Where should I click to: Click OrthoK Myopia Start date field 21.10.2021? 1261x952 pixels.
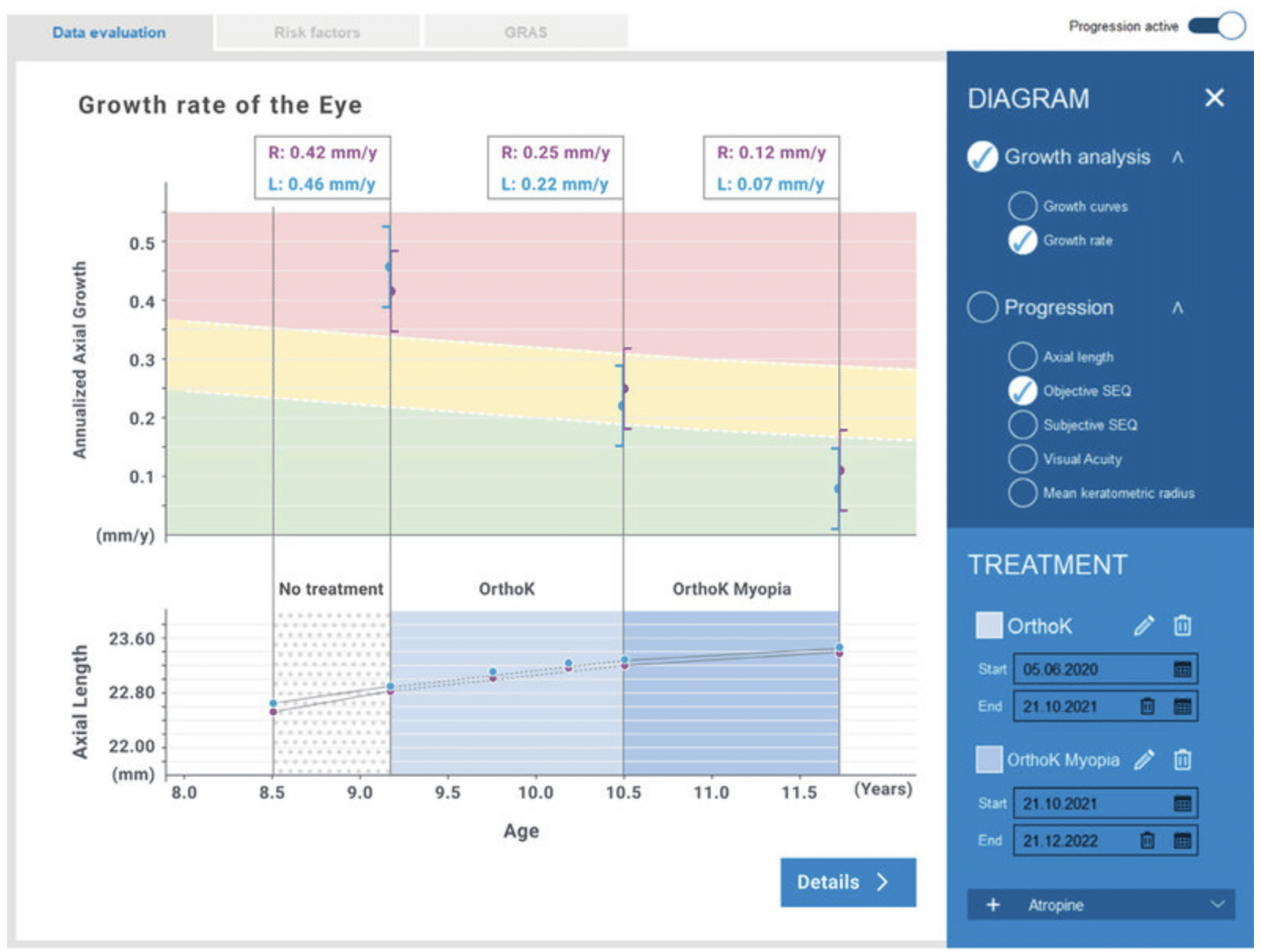coord(1105,803)
